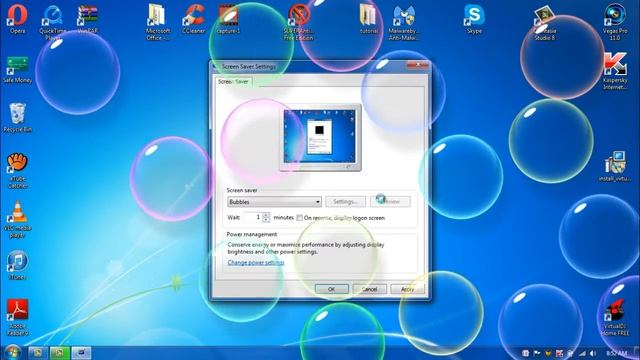Image resolution: width=640 pixels, height=360 pixels.
Task: Increase the Wait minutes spinner up arrow
Action: pos(266,215)
